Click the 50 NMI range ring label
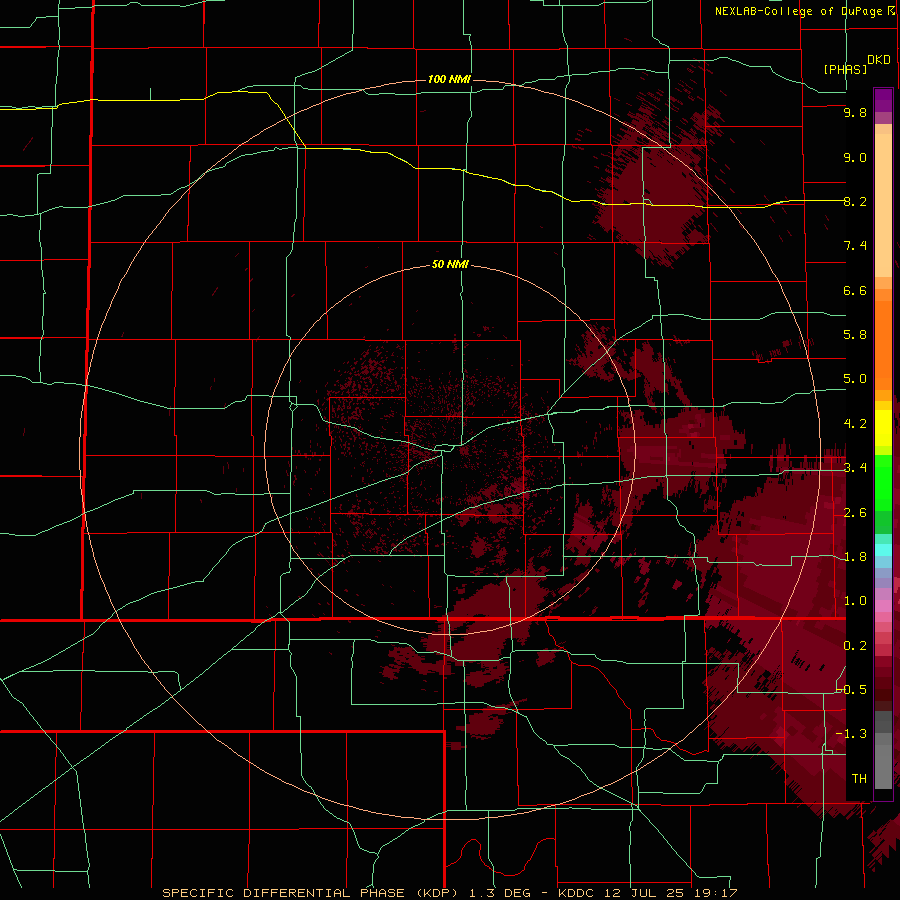900x900 pixels. tap(450, 264)
